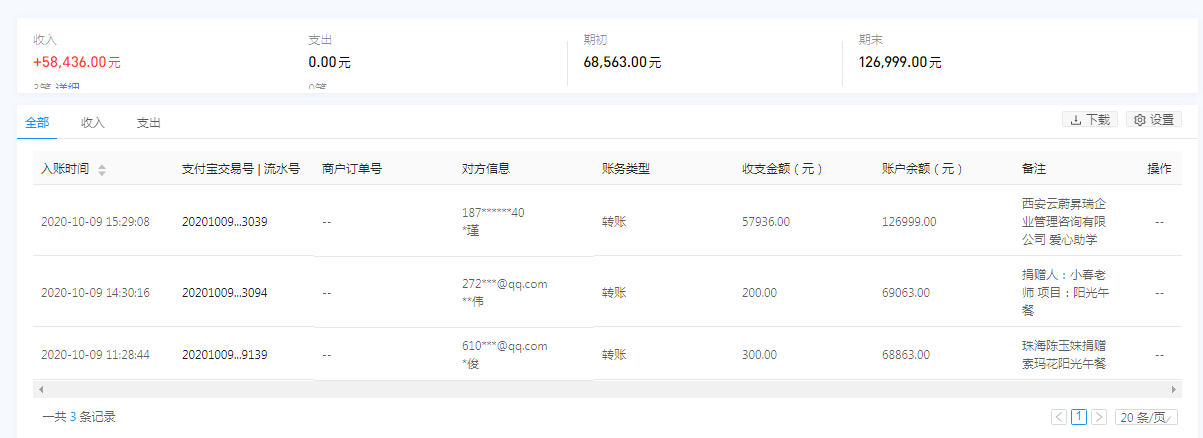Switch to the 支出 tab
This screenshot has height=438, width=1203.
[x=149, y=123]
